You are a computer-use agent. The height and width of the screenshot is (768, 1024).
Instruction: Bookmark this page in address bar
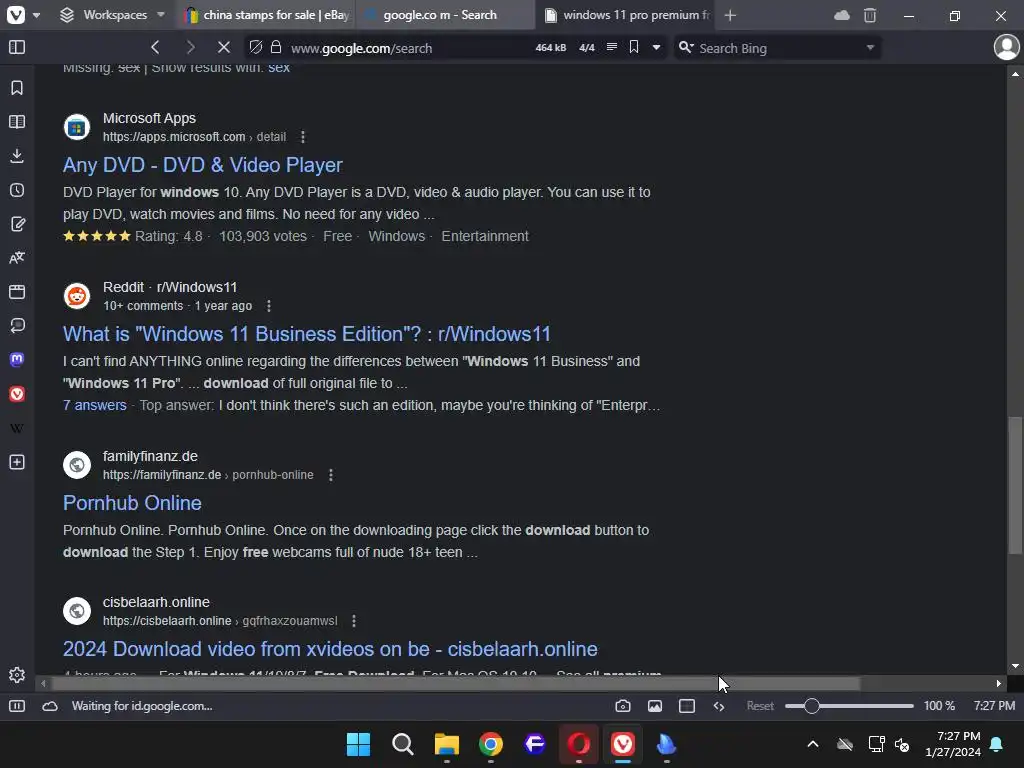tap(633, 47)
